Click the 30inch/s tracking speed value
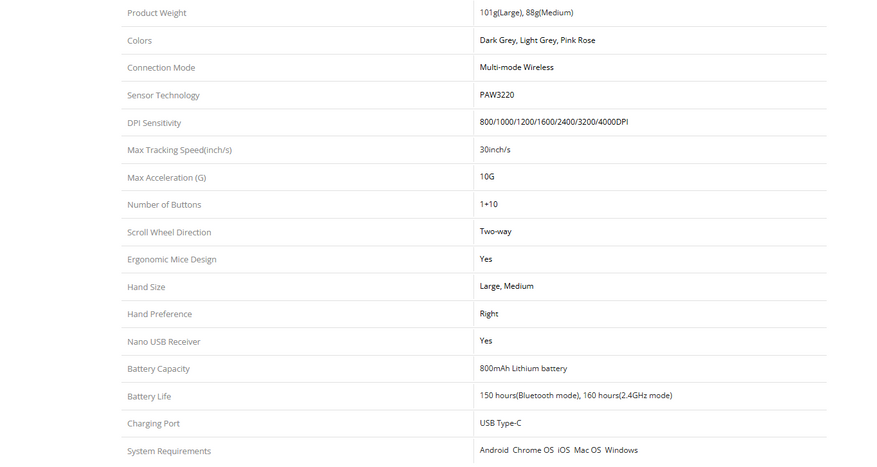 [495, 149]
